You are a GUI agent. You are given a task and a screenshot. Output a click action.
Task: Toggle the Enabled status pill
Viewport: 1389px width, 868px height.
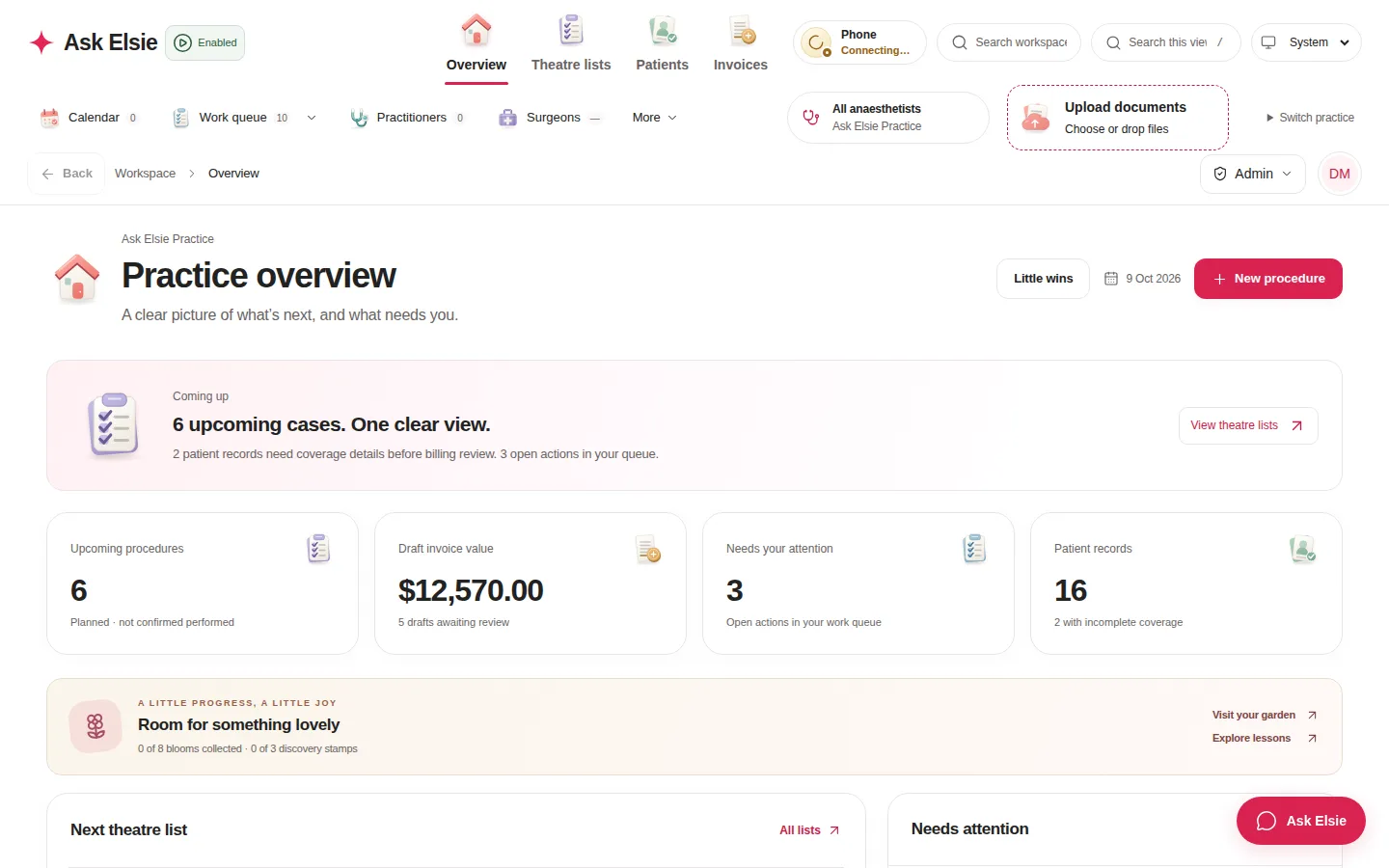pos(204,42)
